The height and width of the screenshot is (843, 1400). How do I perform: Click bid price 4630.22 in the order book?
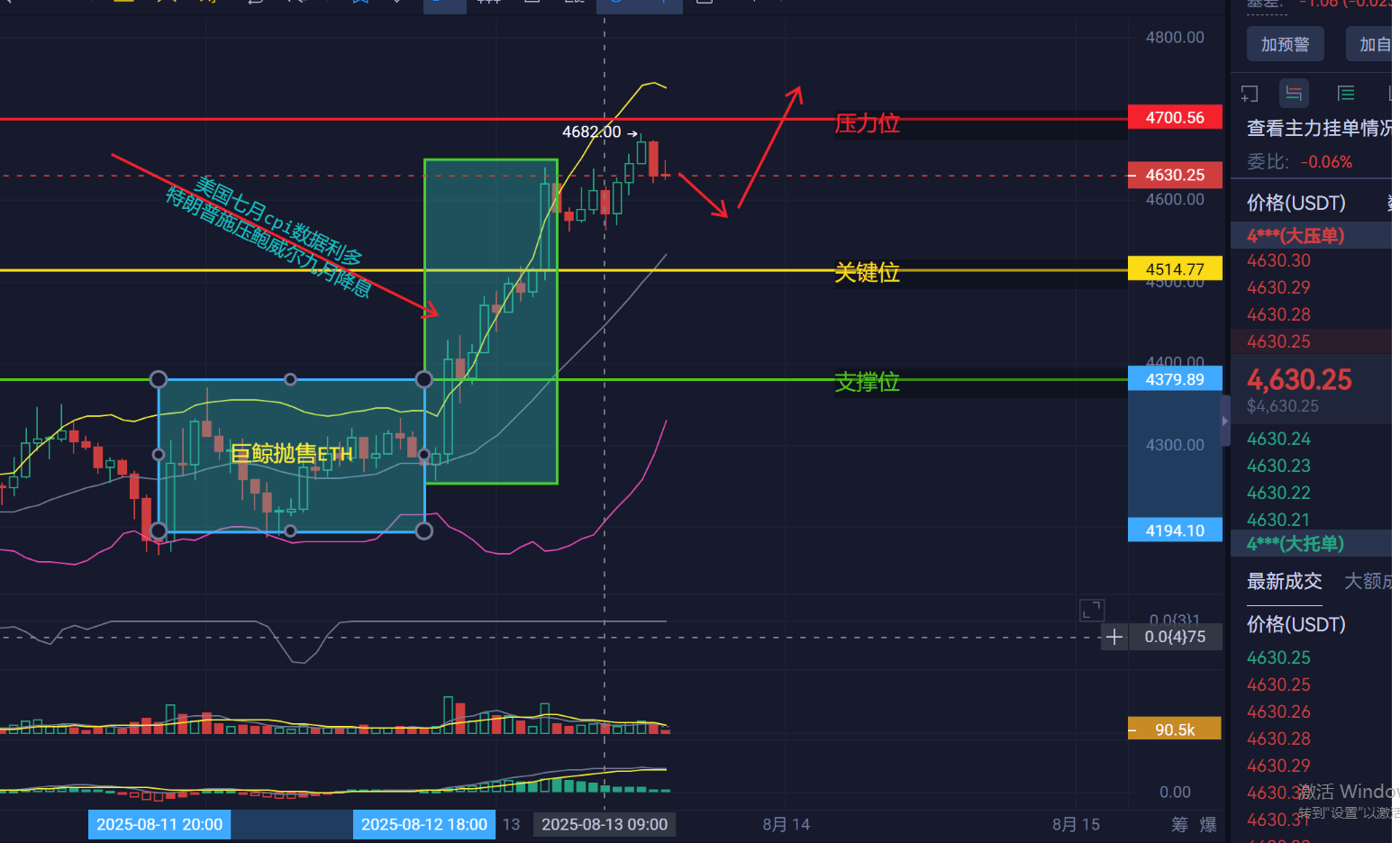pos(1278,493)
